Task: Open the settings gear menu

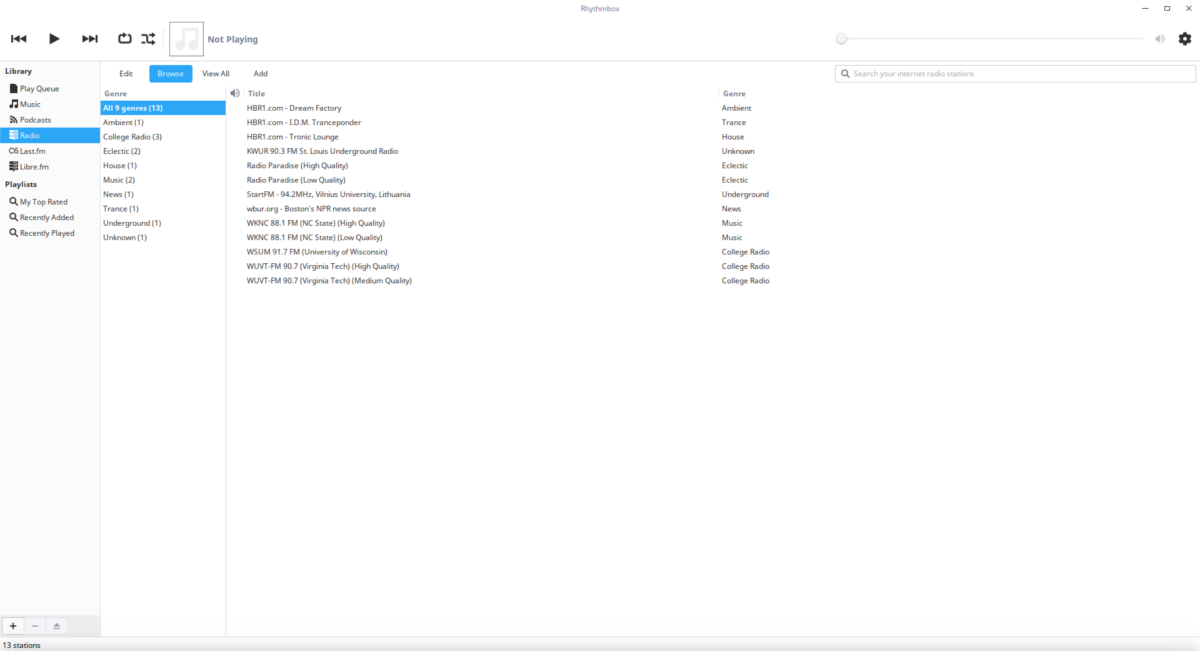Action: point(1185,39)
